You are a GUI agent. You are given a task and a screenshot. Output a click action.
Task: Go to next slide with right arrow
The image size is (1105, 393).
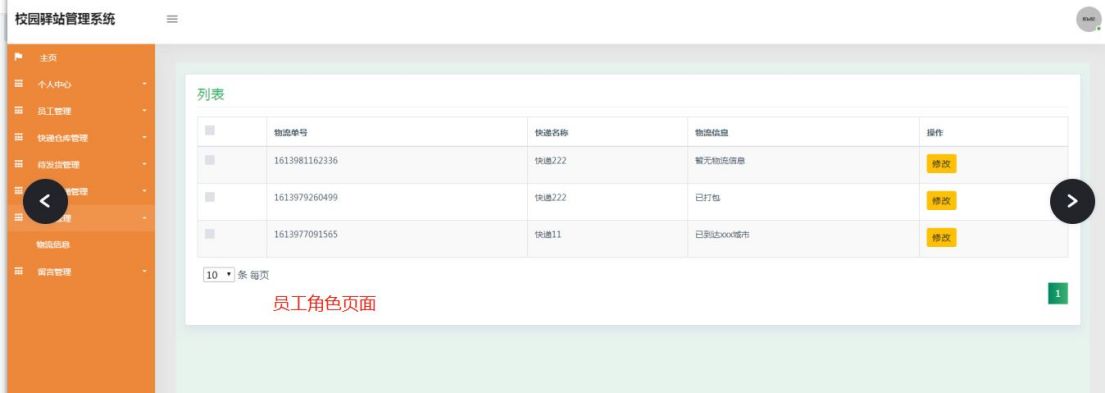(x=1072, y=201)
